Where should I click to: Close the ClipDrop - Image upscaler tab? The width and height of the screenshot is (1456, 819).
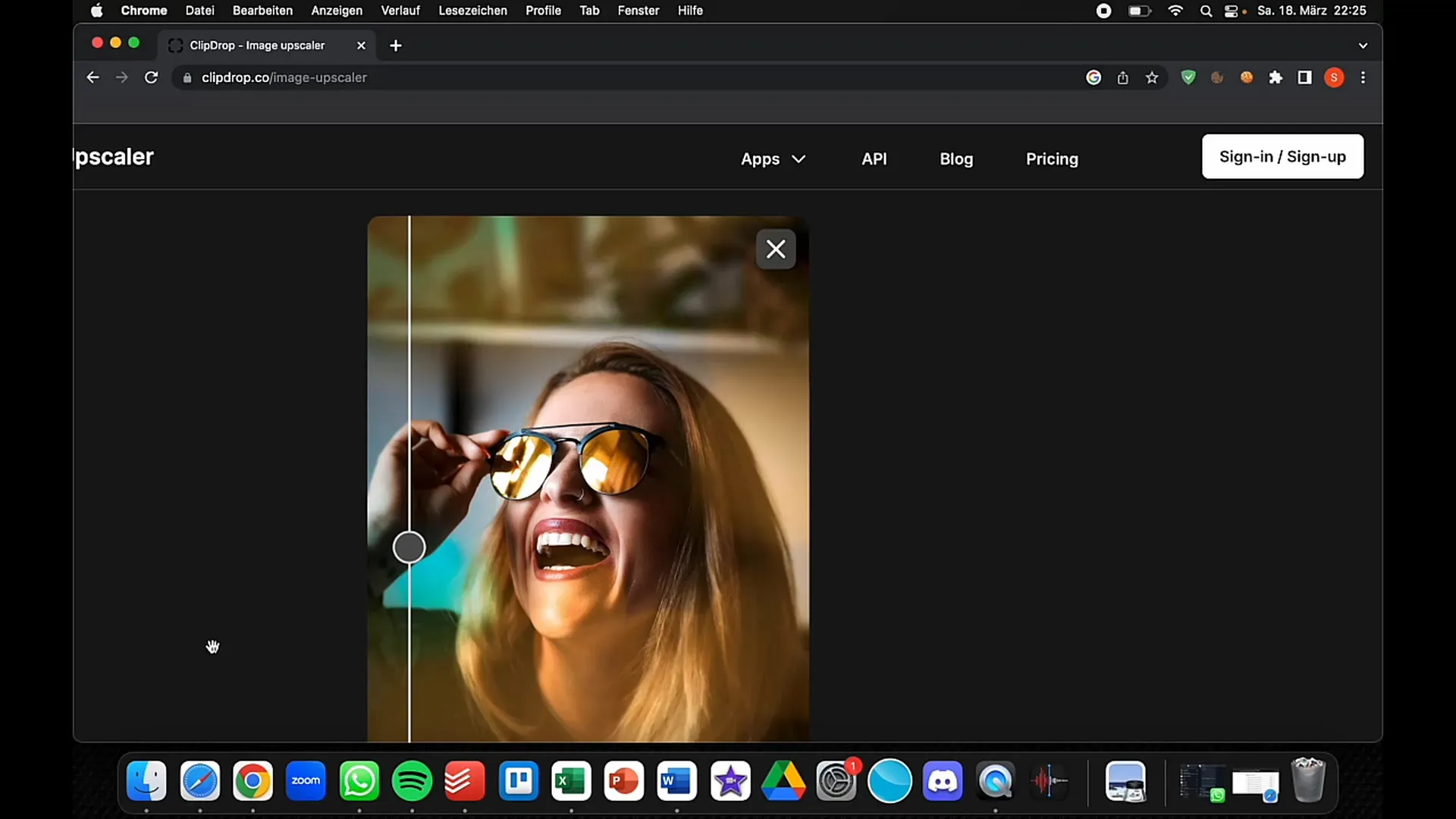click(361, 45)
